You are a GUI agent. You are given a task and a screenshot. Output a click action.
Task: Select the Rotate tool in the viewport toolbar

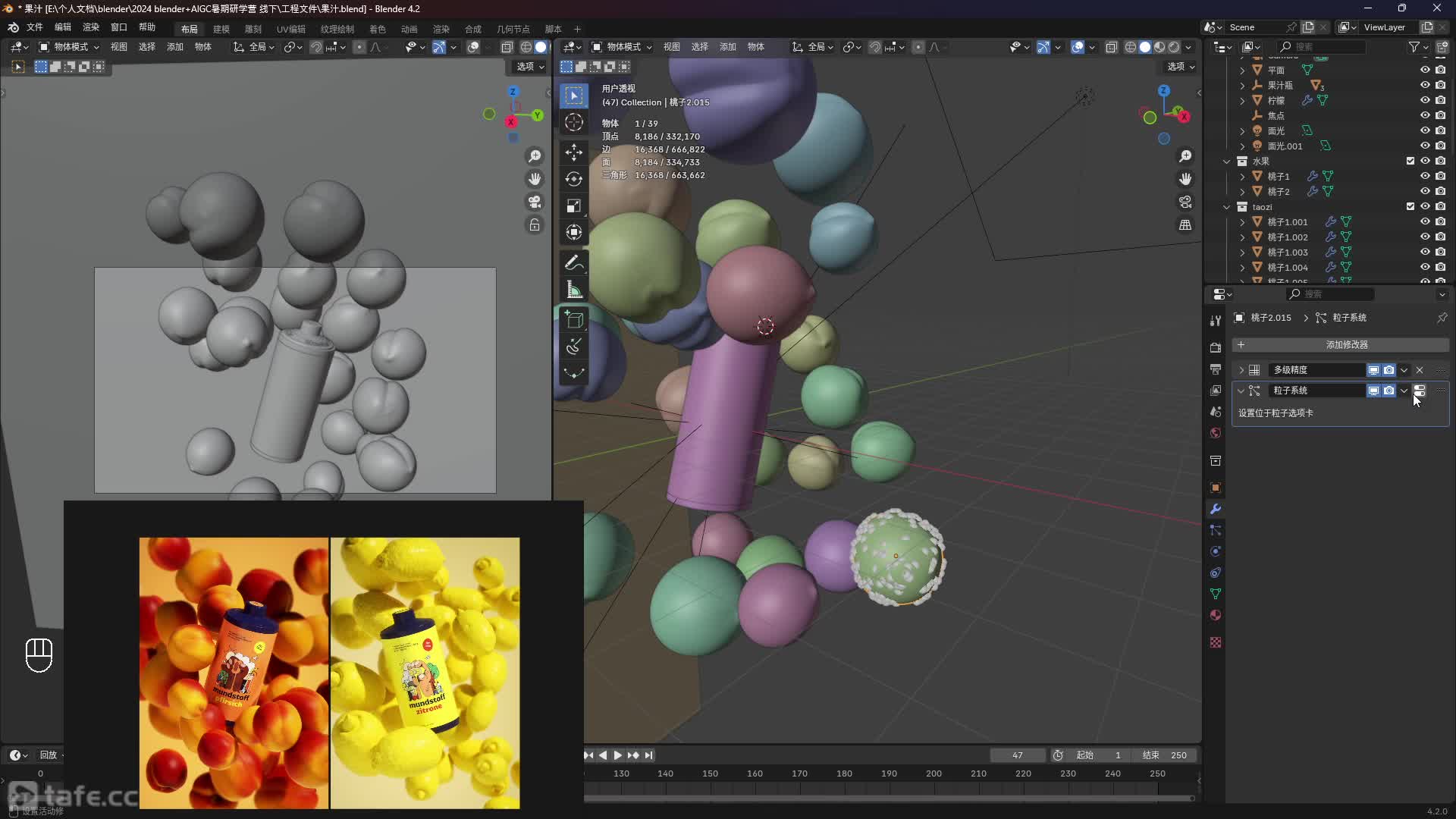tap(574, 179)
